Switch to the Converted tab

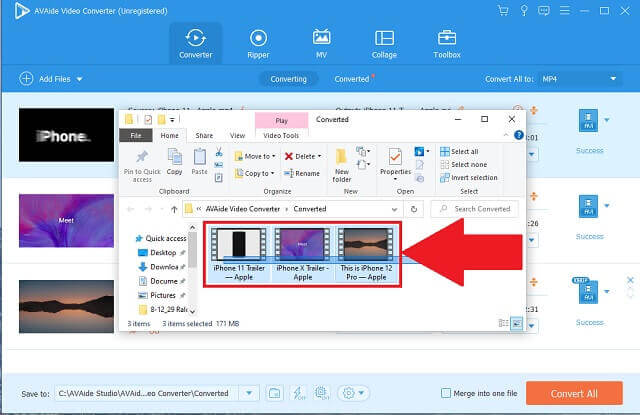tap(352, 78)
